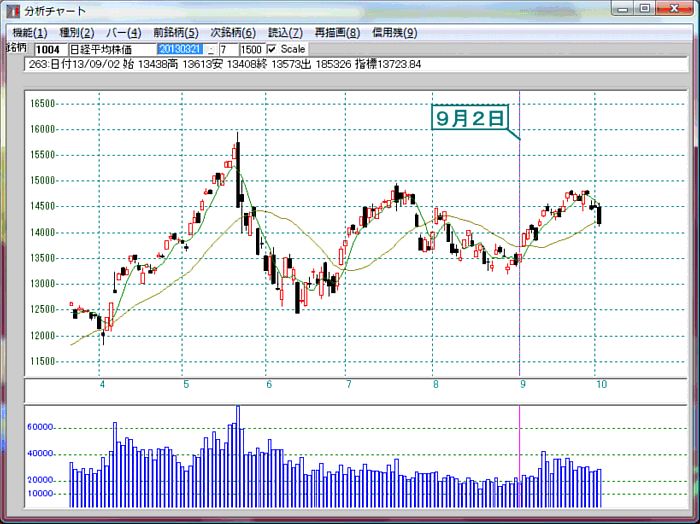
Task: Open the 機能(1) menu
Action: 30,33
